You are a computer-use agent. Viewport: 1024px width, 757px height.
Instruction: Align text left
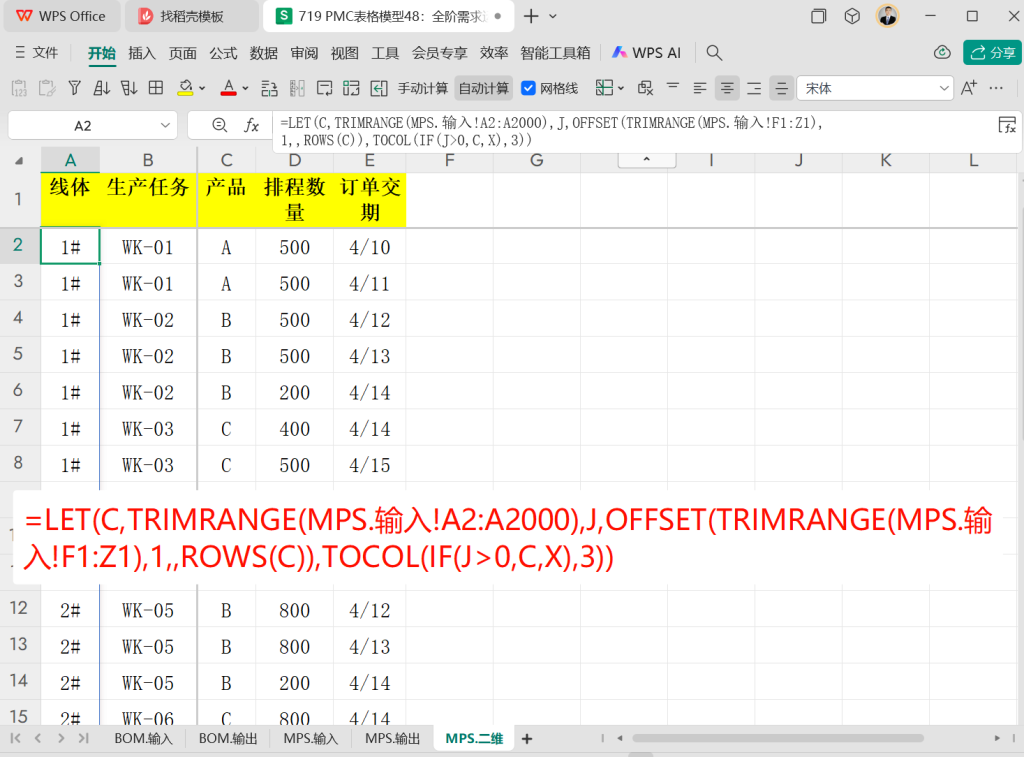(700, 88)
